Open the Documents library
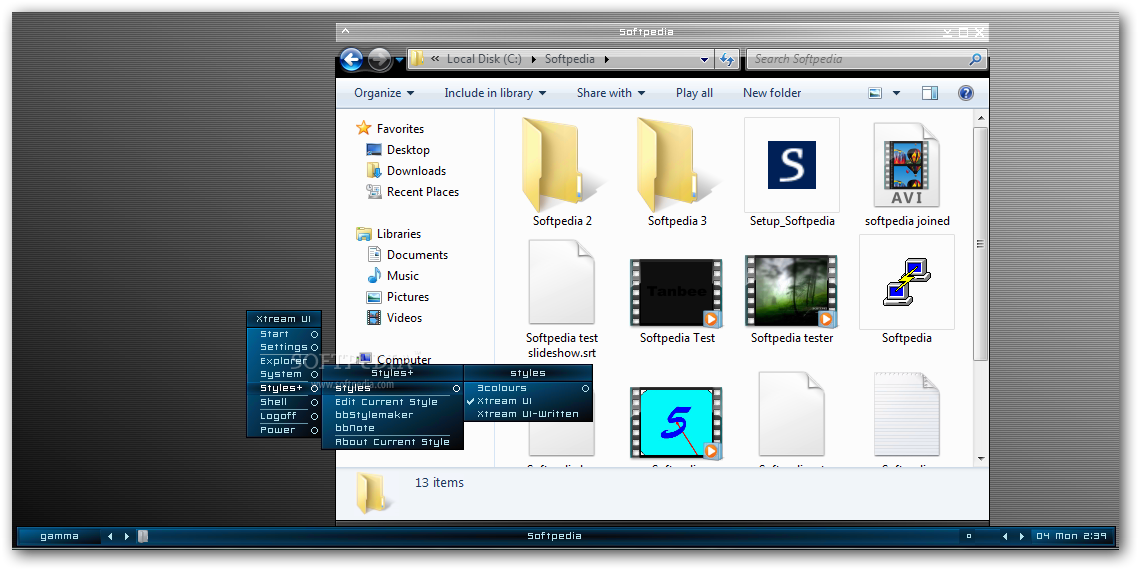Viewport: 1139px width, 570px height. click(417, 255)
